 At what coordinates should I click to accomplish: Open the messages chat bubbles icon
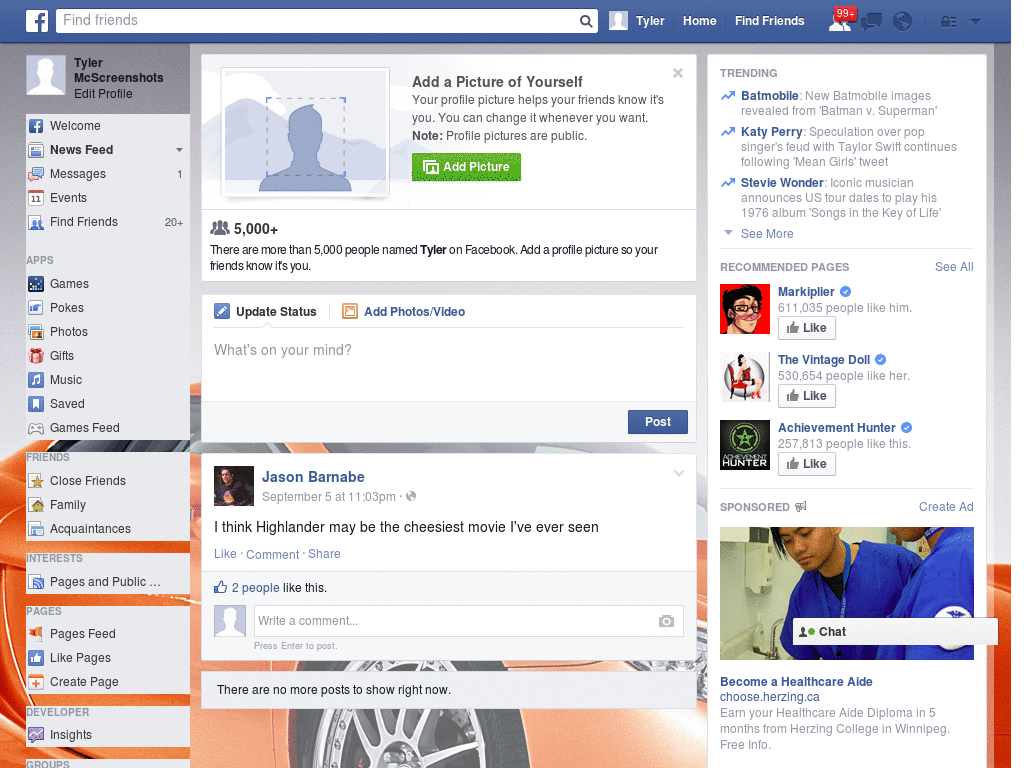click(871, 22)
